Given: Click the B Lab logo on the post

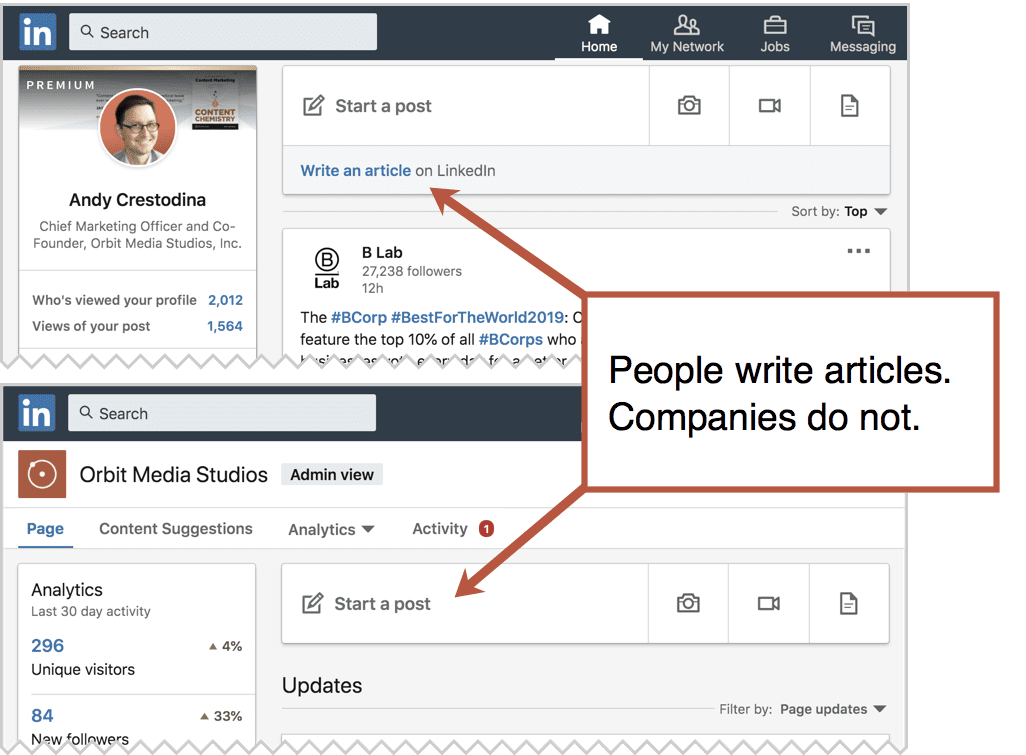Looking at the screenshot, I should [327, 268].
